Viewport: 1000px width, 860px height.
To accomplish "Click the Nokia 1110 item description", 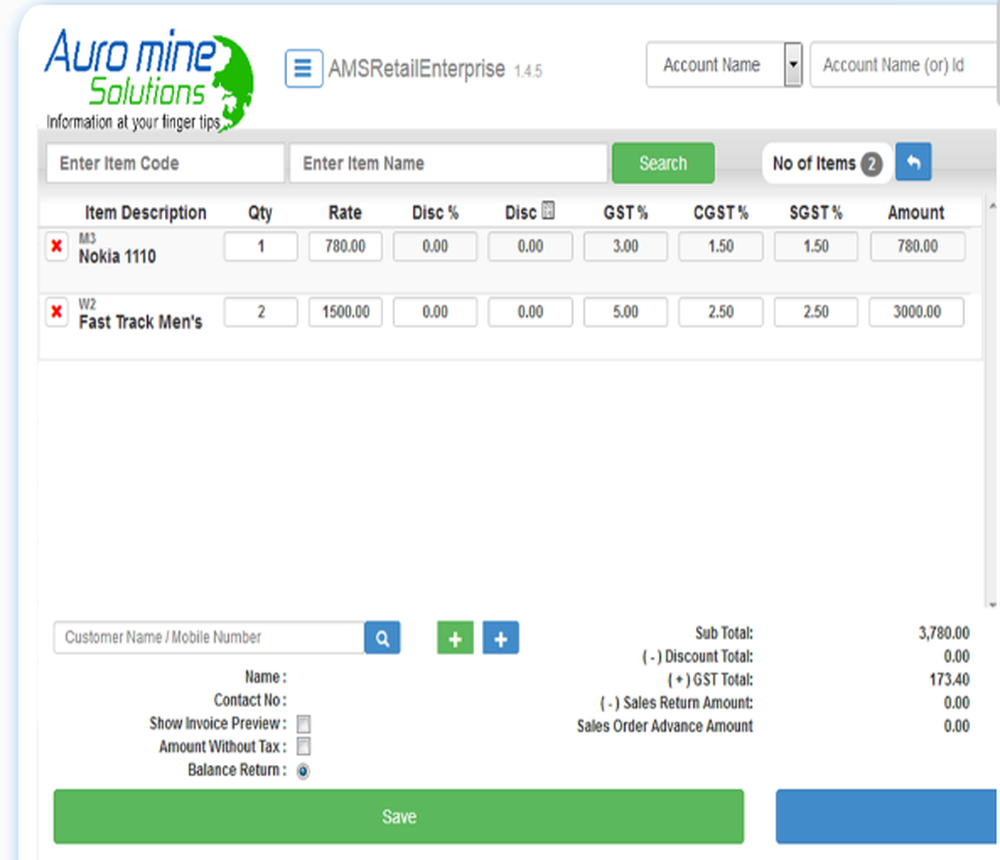I will [x=117, y=256].
